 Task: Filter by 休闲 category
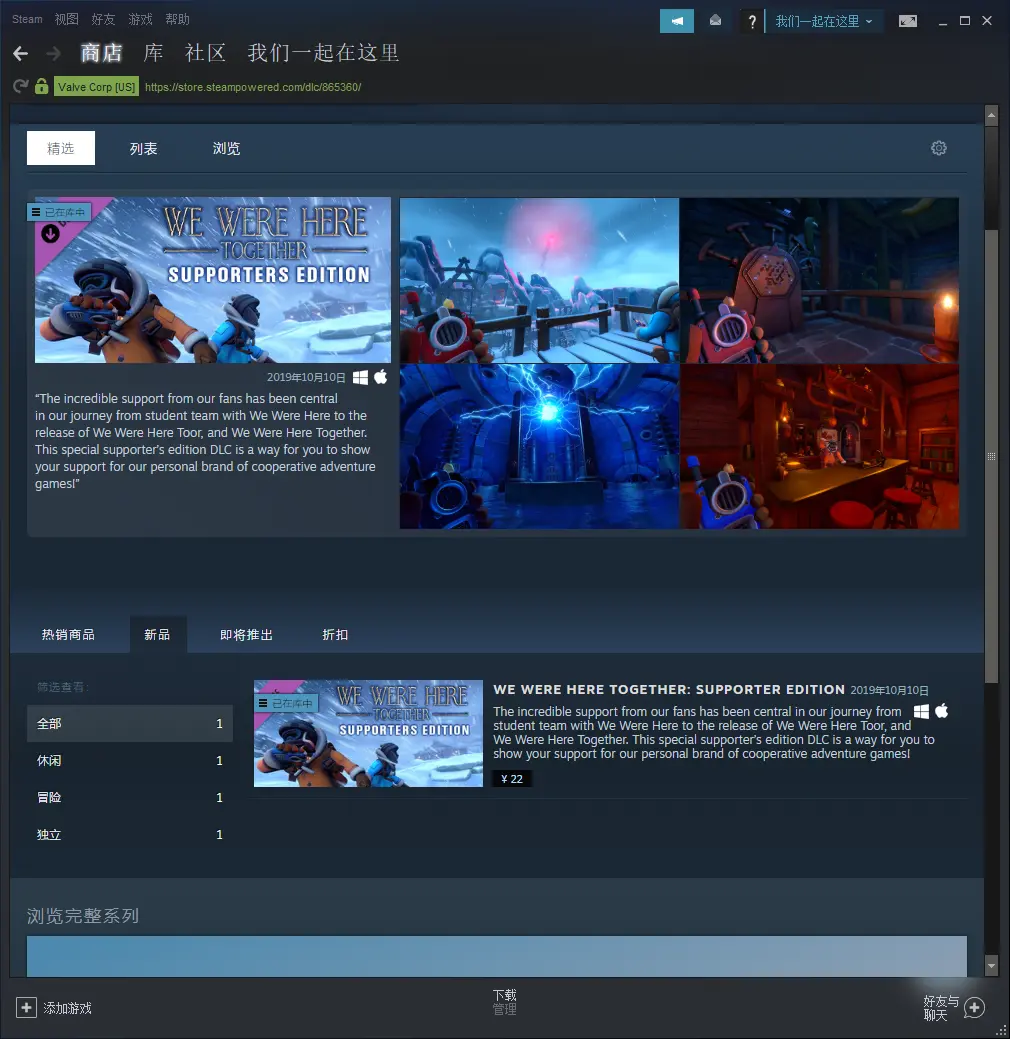130,761
